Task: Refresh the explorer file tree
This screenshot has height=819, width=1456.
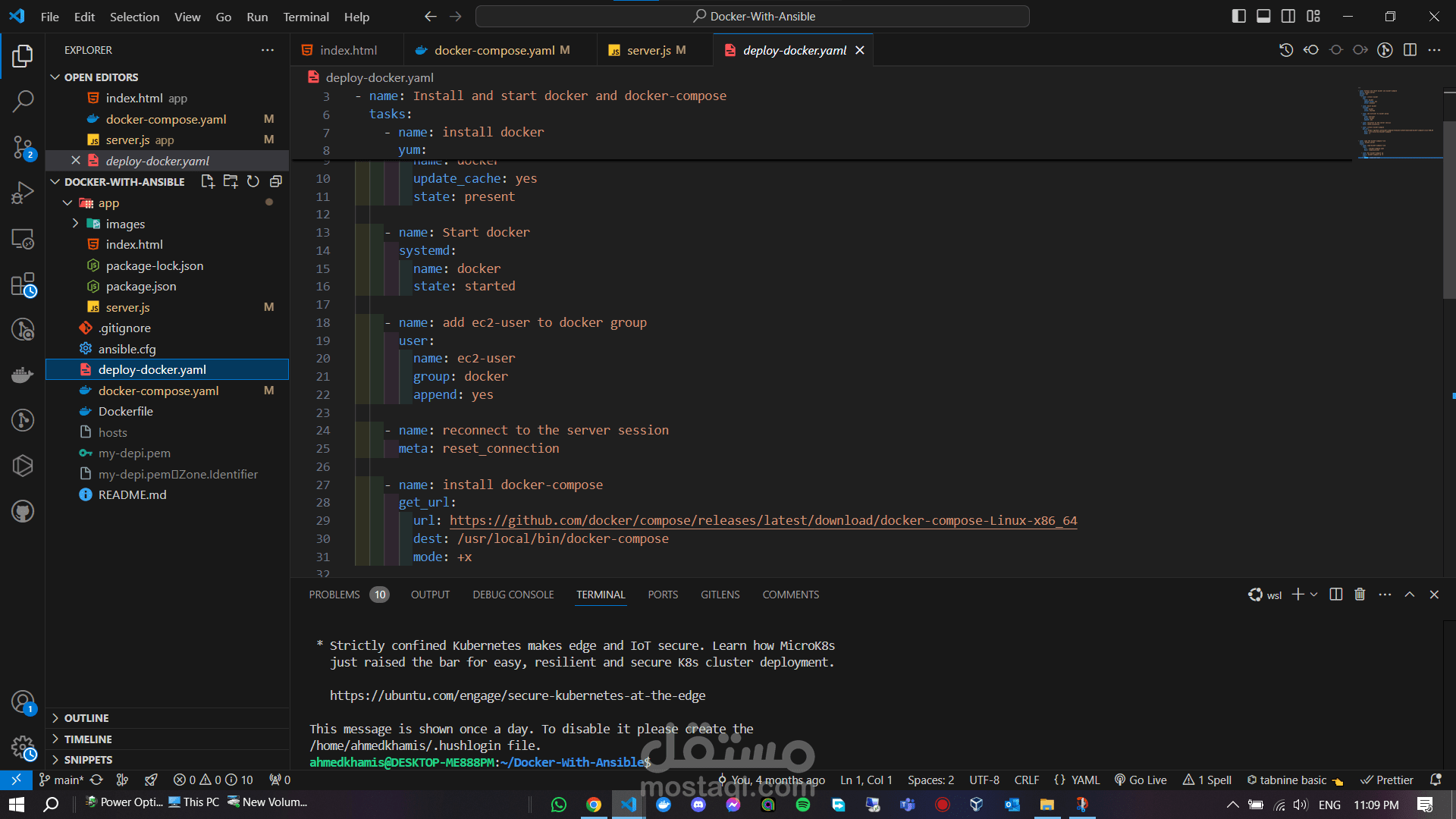Action: pyautogui.click(x=253, y=182)
